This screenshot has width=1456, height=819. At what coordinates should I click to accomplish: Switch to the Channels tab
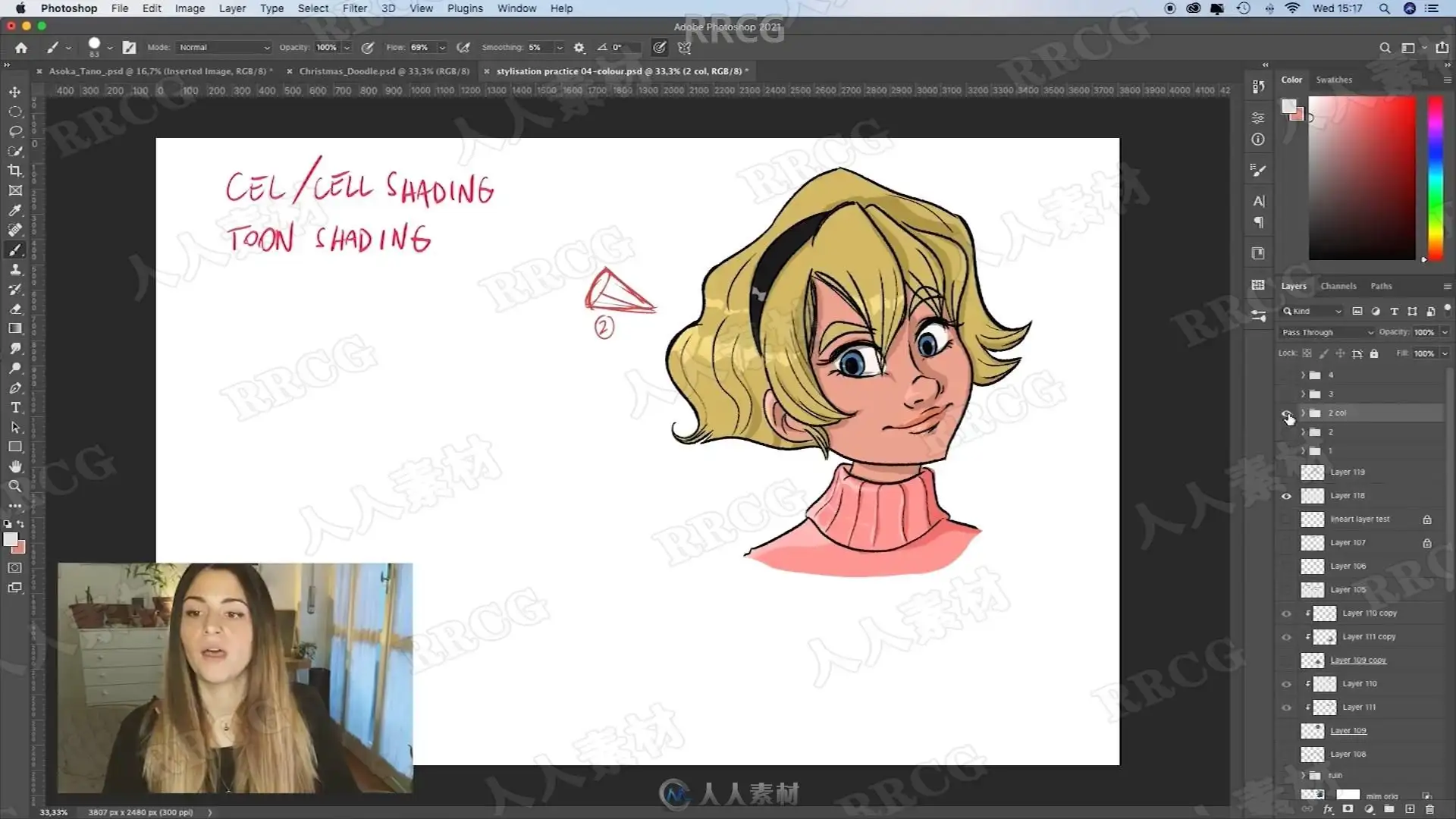(1338, 286)
